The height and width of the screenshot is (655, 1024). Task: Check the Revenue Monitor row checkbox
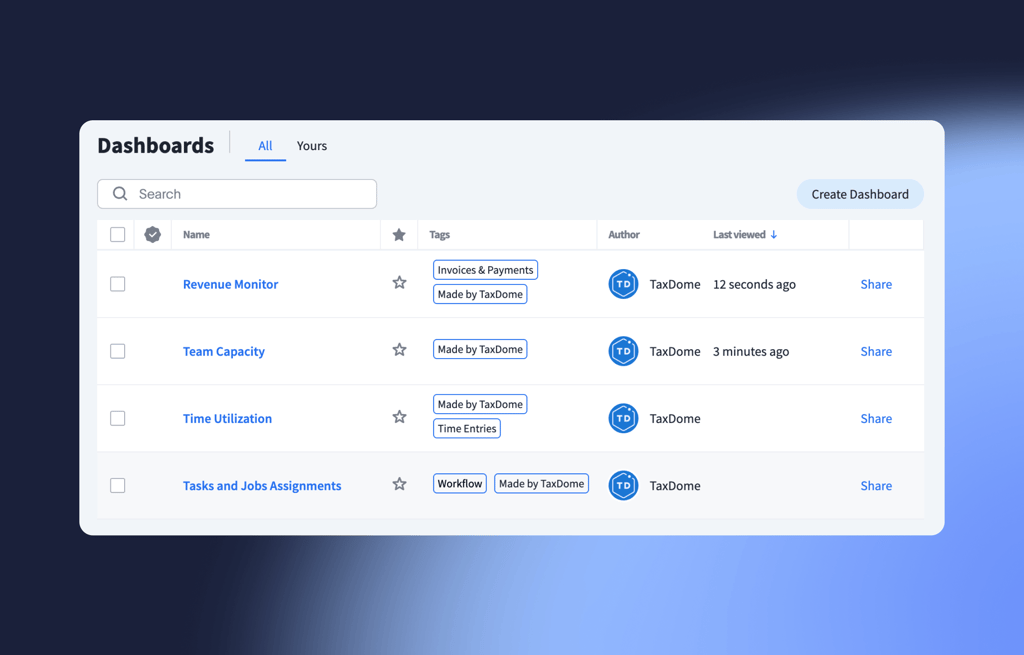118,284
